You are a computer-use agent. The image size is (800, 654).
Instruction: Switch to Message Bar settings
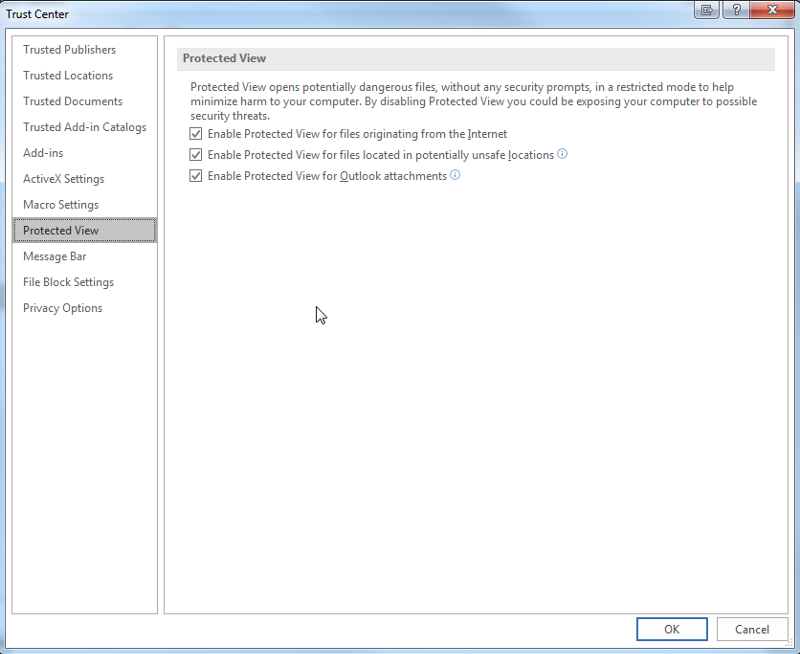point(55,256)
